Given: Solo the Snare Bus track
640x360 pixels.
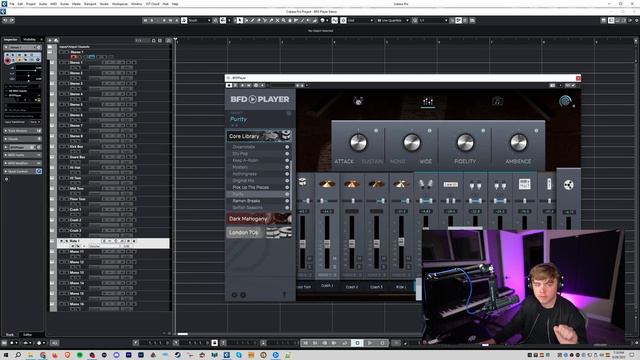Looking at the screenshot, I should pyautogui.click(x=66, y=157).
